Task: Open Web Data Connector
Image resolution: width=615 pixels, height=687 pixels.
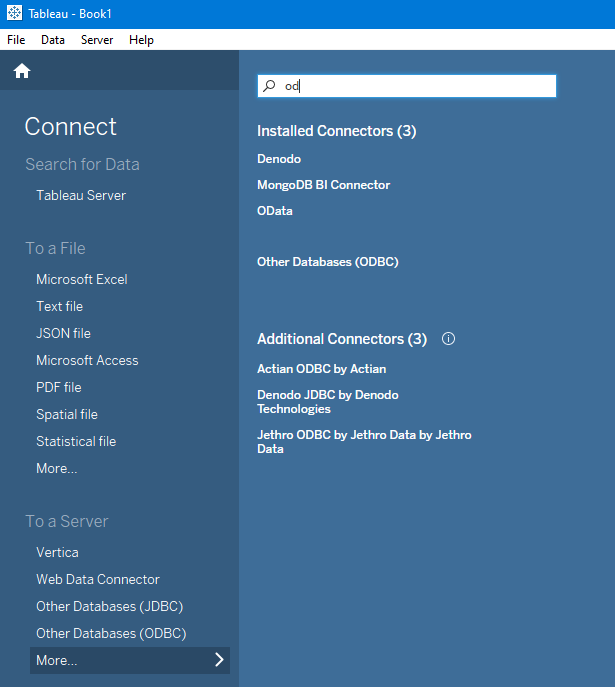Action: (x=98, y=579)
